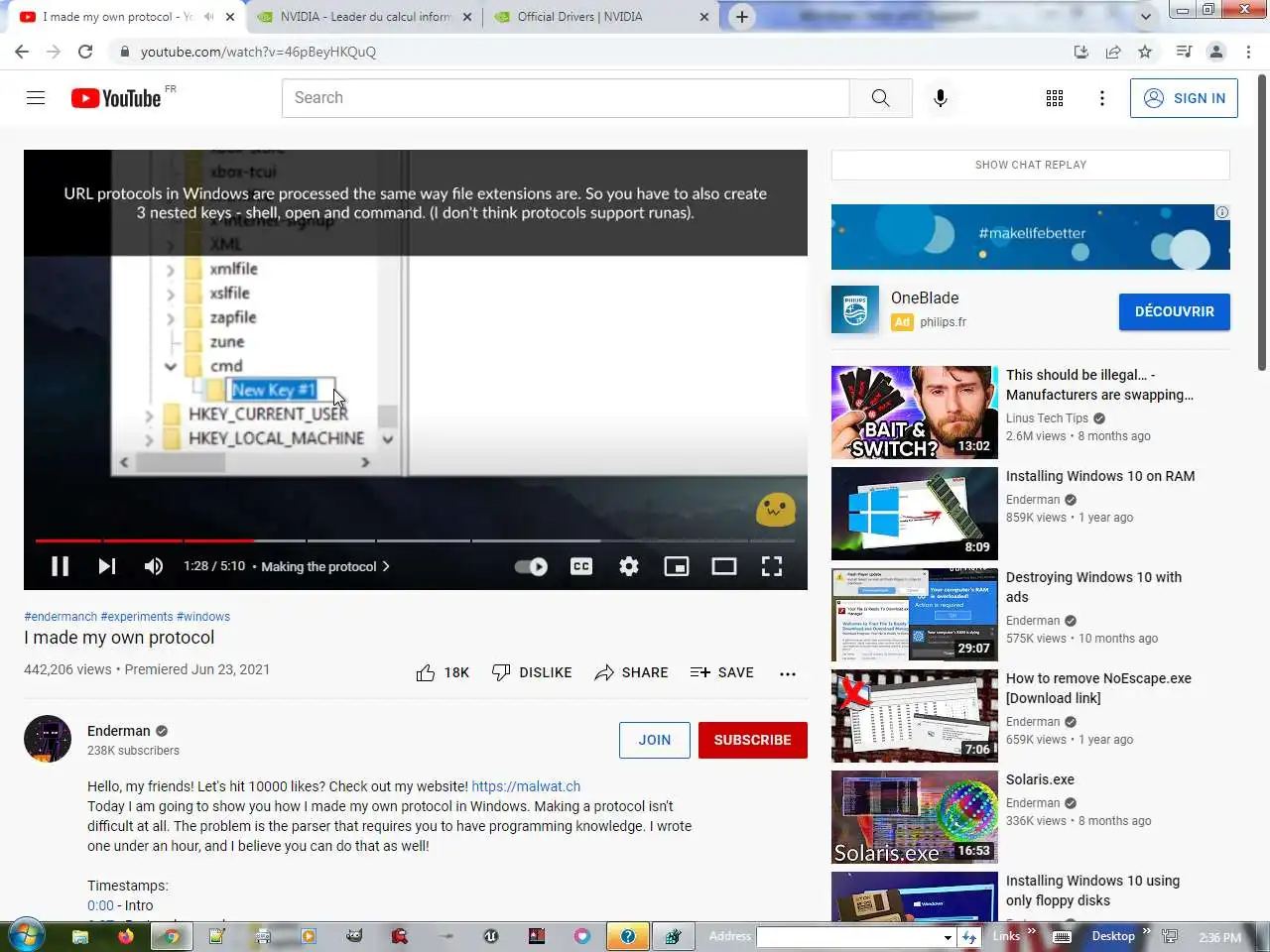The image size is (1270, 952).
Task: Reload the page
Action: tap(85, 52)
